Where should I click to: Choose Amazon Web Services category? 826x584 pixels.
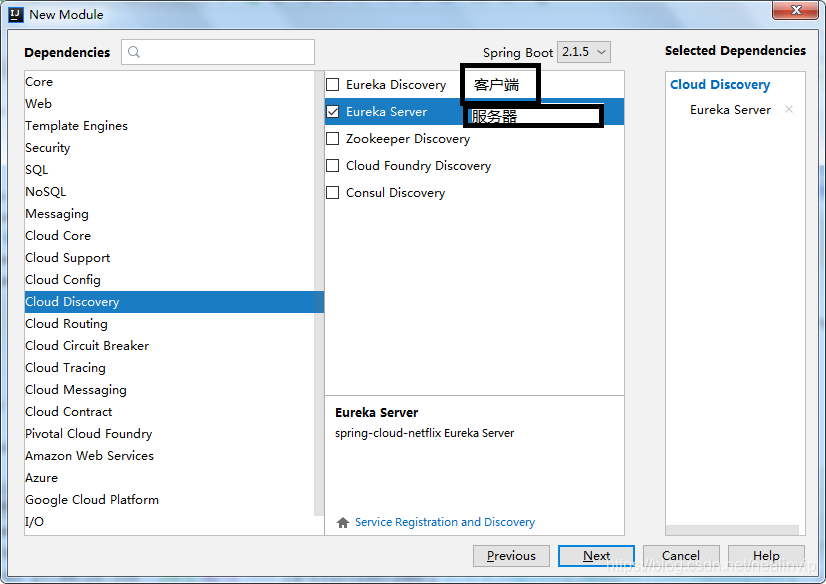tap(169, 456)
